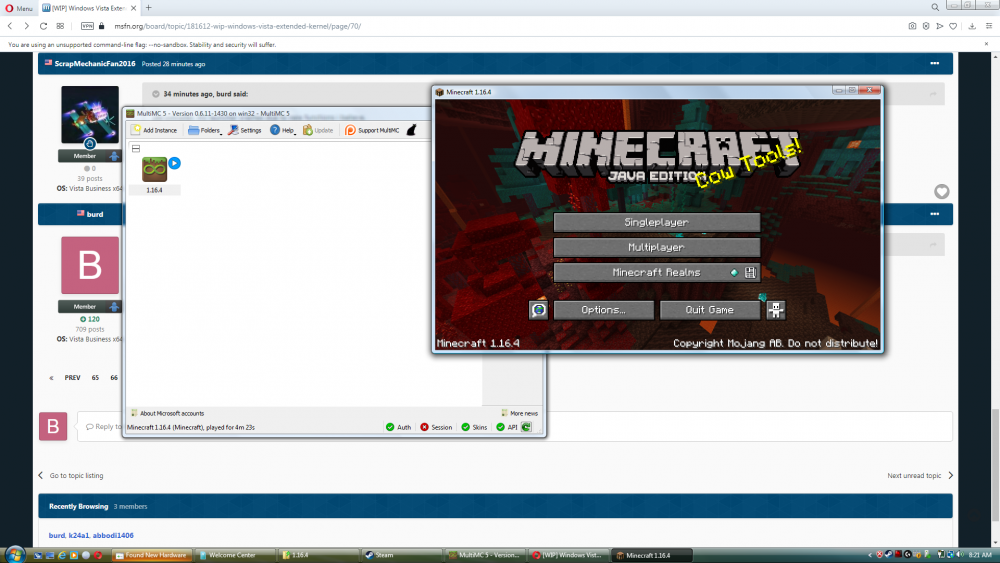Open the ad blocker shield icon
The image size is (1000, 563).
(926, 26)
